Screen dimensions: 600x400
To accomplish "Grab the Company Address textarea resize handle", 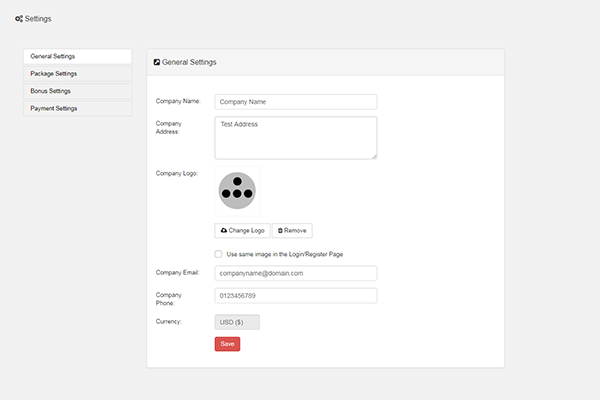I will click(x=373, y=155).
